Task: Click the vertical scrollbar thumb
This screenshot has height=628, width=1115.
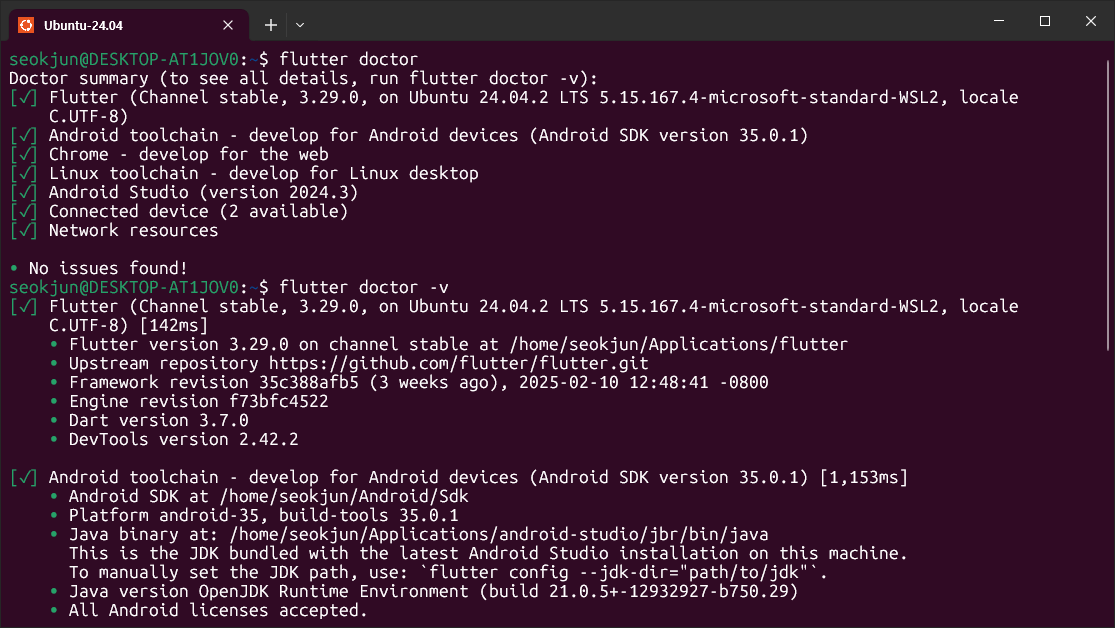Action: [x=1108, y=205]
